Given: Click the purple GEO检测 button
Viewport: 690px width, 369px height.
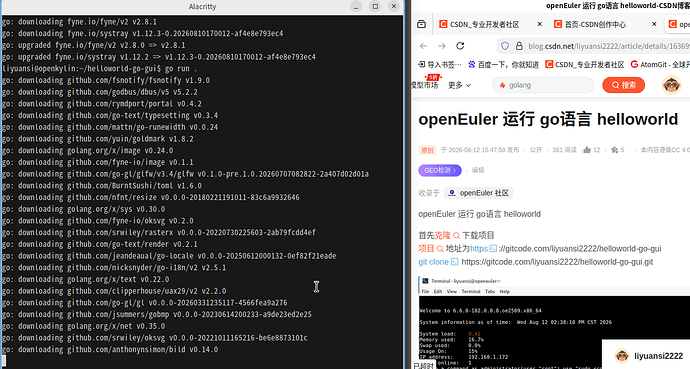Looking at the screenshot, I should [x=440, y=170].
